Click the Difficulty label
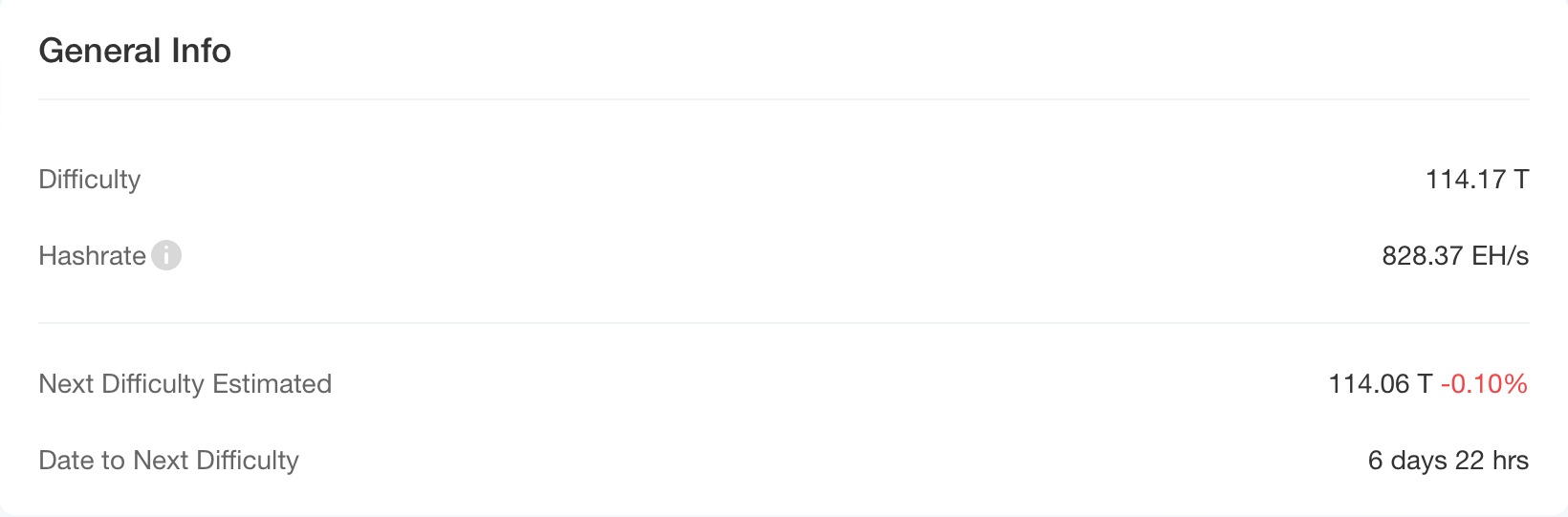 coord(90,180)
